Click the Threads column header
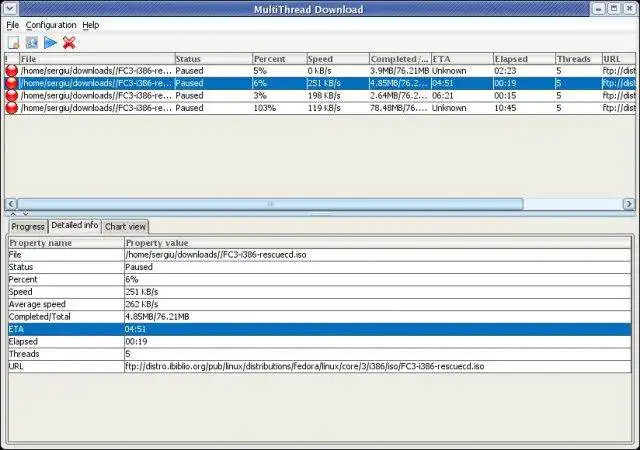 579,59
